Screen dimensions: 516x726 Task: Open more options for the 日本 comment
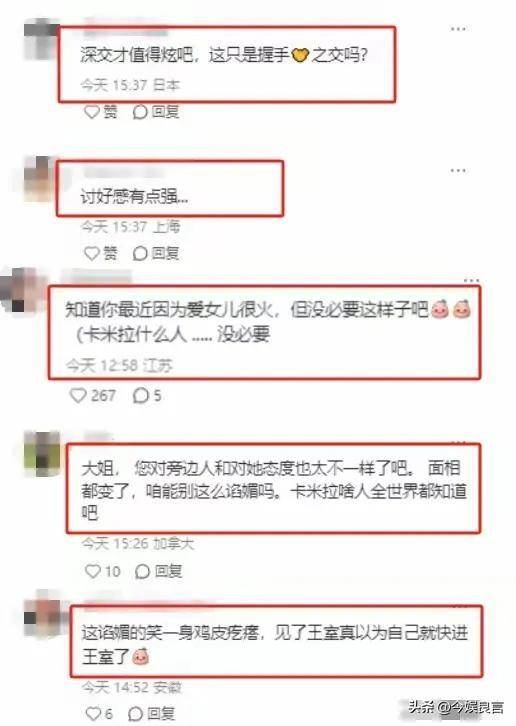pyautogui.click(x=458, y=29)
